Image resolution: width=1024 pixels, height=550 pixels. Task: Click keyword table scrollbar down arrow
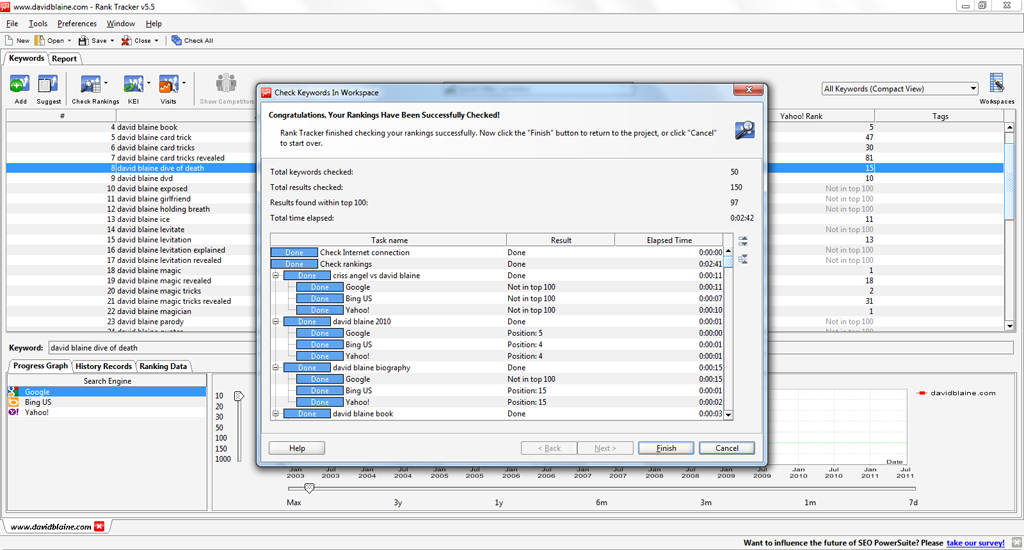point(1009,325)
